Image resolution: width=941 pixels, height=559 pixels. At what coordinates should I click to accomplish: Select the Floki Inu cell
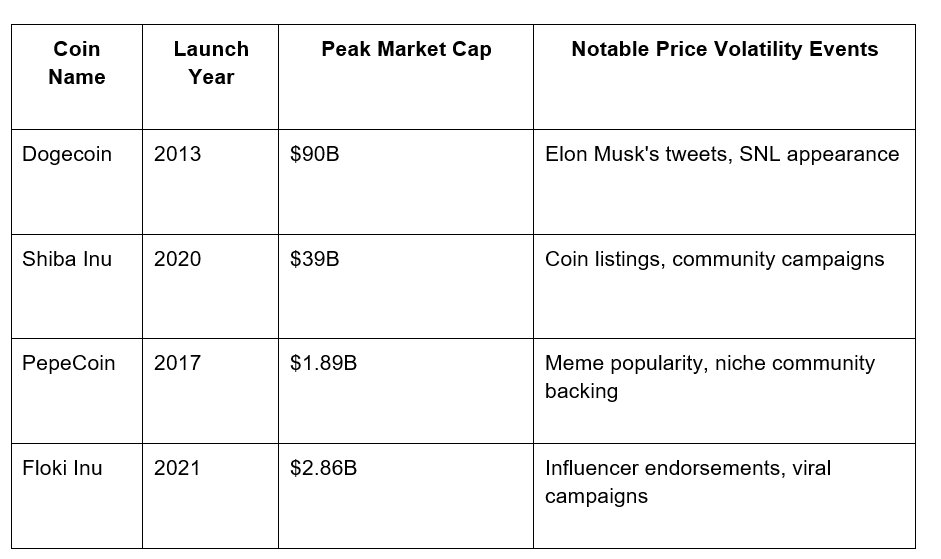[77, 496]
